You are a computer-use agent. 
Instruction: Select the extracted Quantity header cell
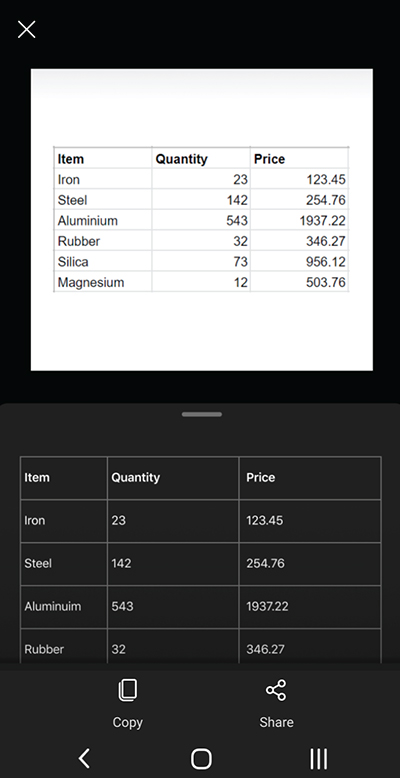click(173, 478)
